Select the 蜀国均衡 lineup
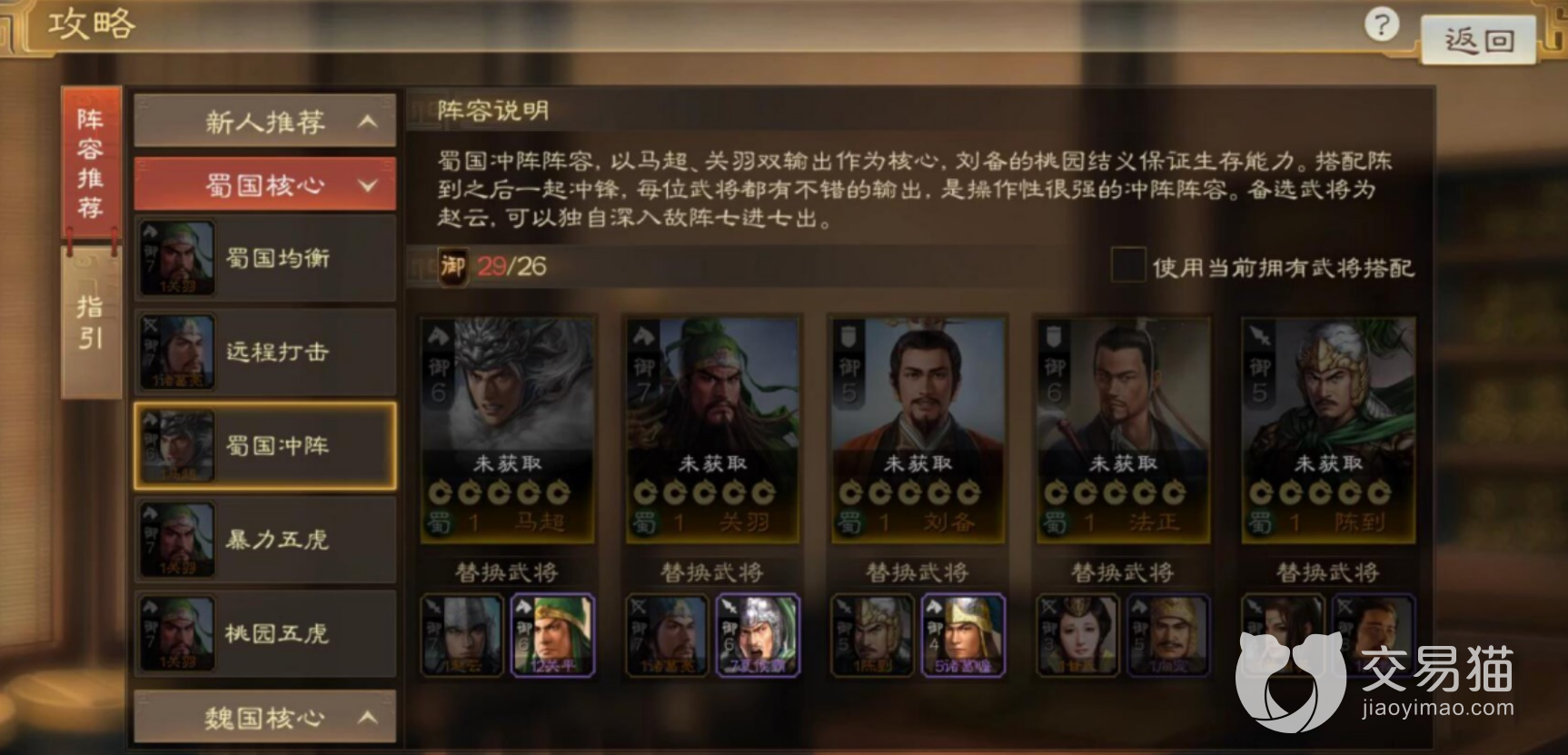1568x755 pixels. point(265,258)
